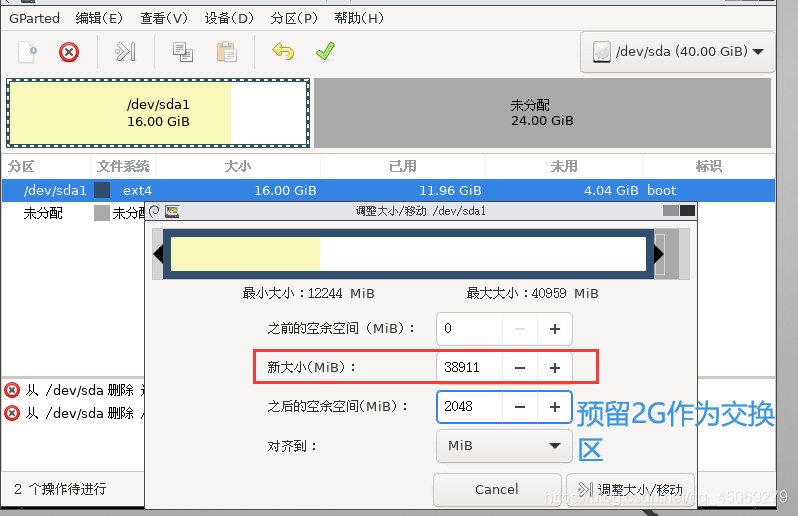Click the resize/move toolbar icon
Image resolution: width=798 pixels, height=516 pixels.
(125, 52)
